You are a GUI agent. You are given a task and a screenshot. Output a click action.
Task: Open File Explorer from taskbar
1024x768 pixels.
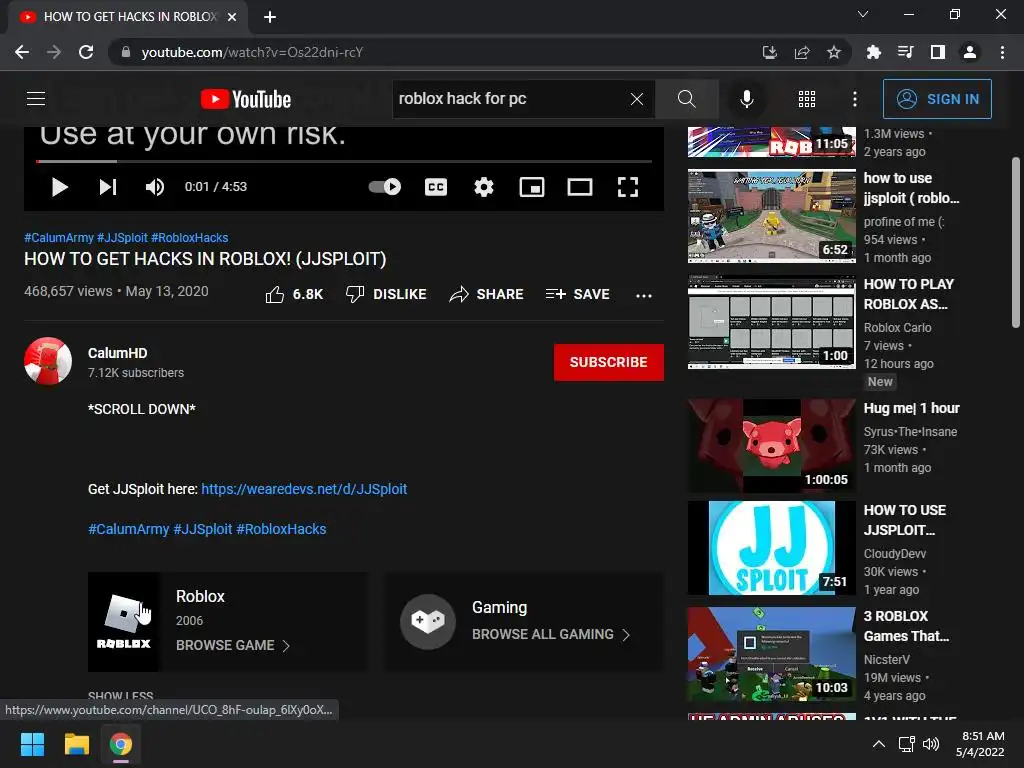pos(76,744)
